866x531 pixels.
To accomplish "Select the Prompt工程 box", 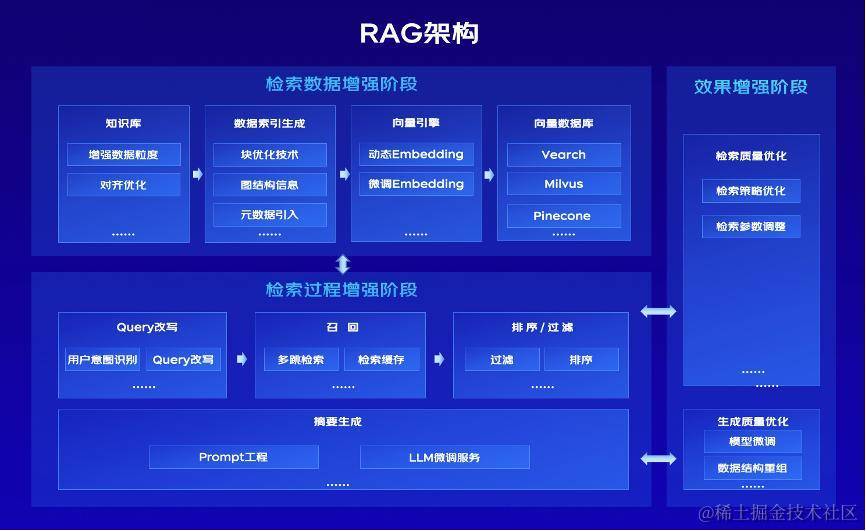I will [x=234, y=457].
